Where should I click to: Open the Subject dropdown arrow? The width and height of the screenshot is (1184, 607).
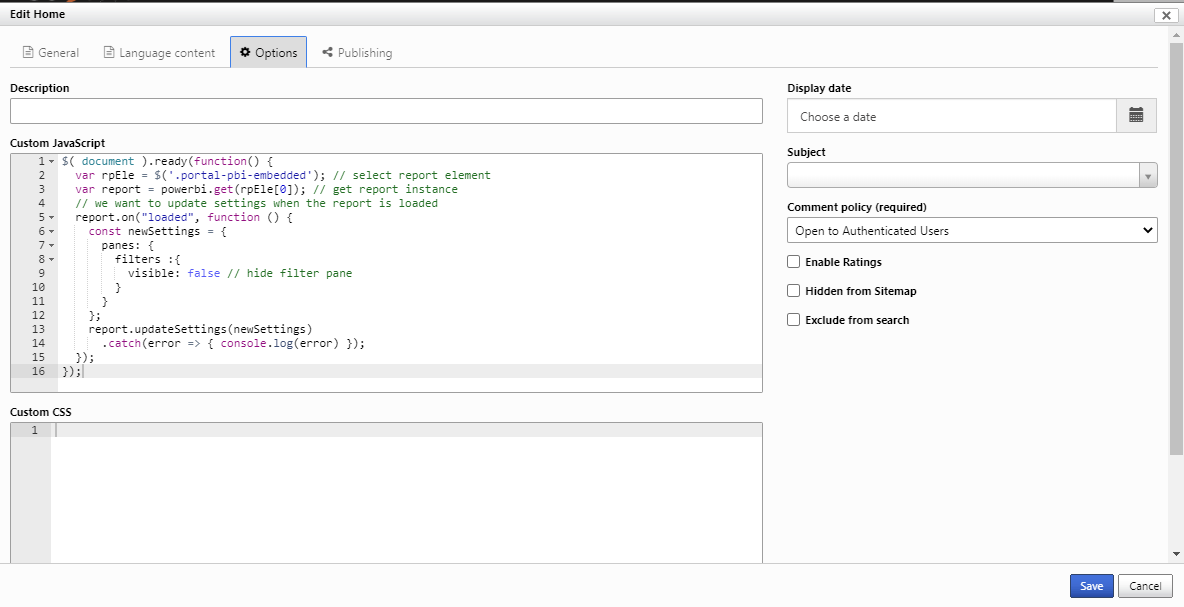tap(1146, 174)
